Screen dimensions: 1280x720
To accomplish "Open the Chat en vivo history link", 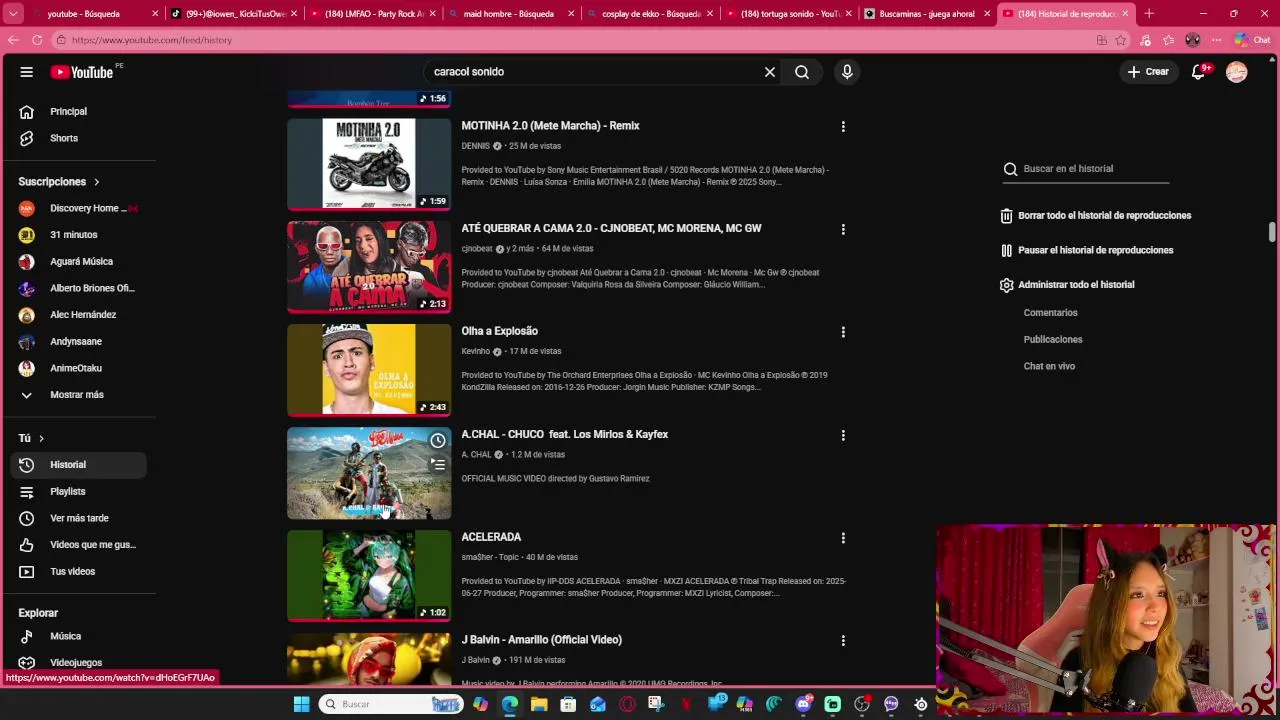I will pos(1049,366).
